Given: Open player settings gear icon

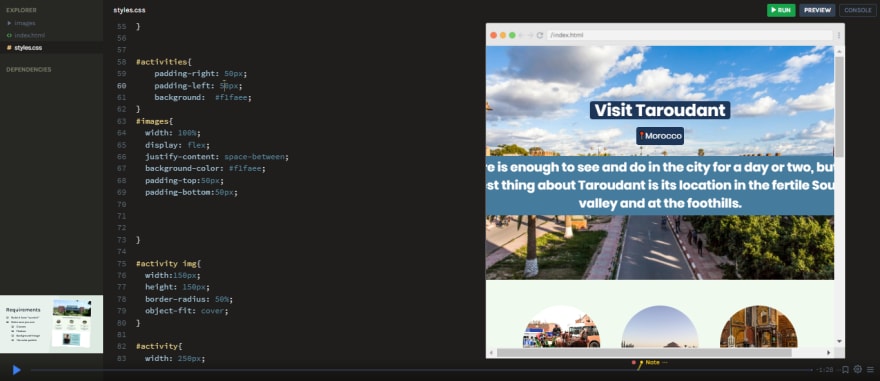Looking at the screenshot, I should pos(858,369).
